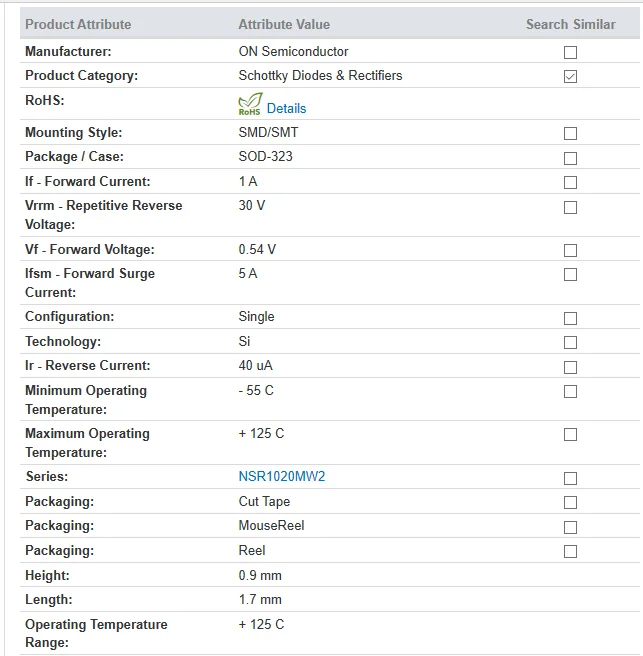The image size is (643, 656).
Task: Click the Manufacturer: label
Action: [68, 51]
